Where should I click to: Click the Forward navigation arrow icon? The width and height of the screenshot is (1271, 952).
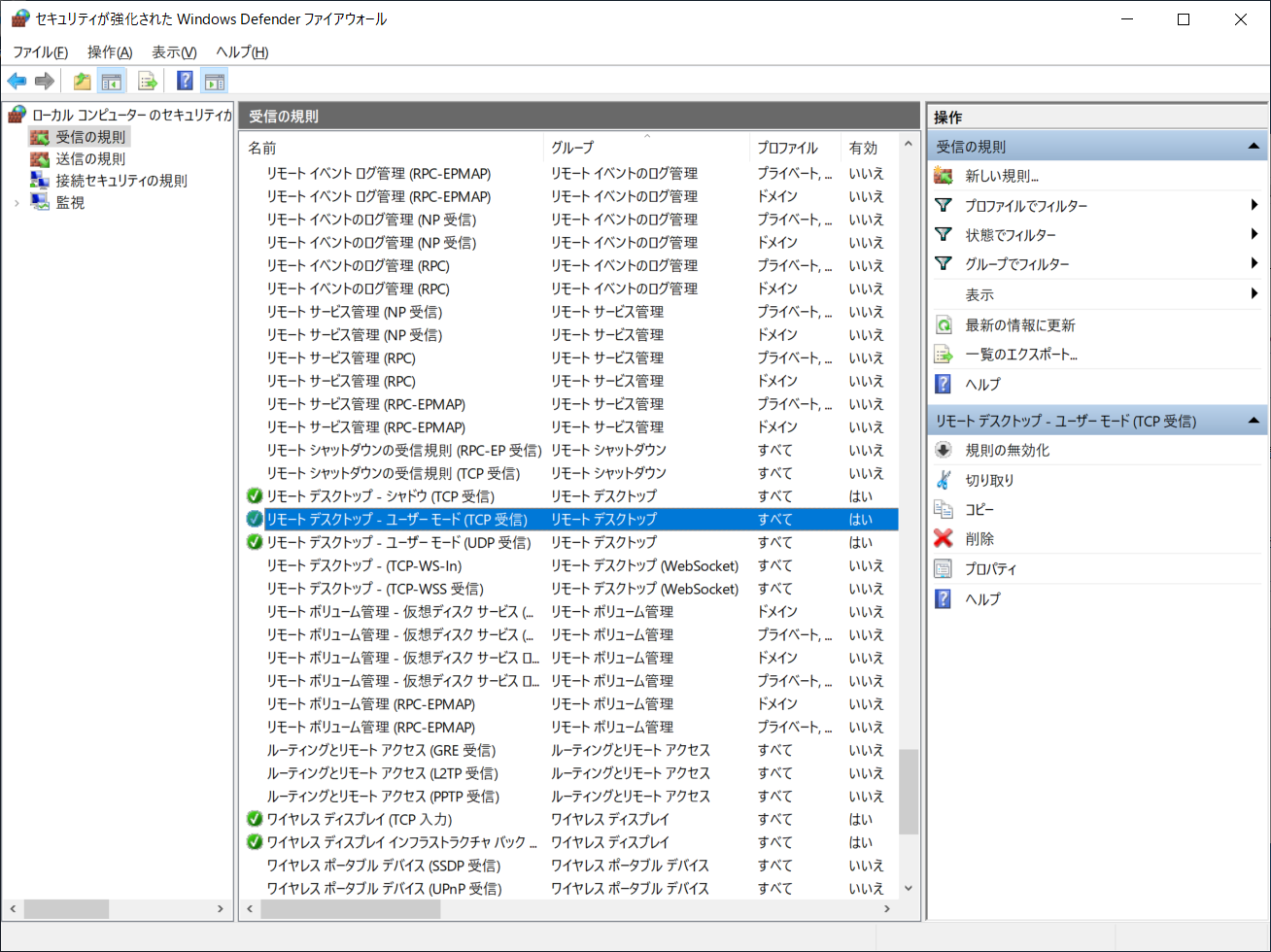click(x=44, y=80)
